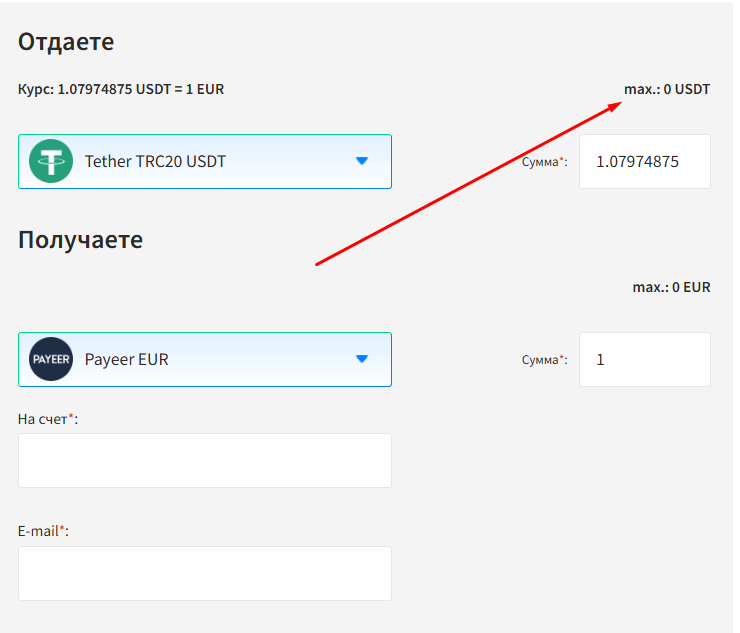
Task: Click the max.: 0 EUR limit text
Action: (671, 287)
